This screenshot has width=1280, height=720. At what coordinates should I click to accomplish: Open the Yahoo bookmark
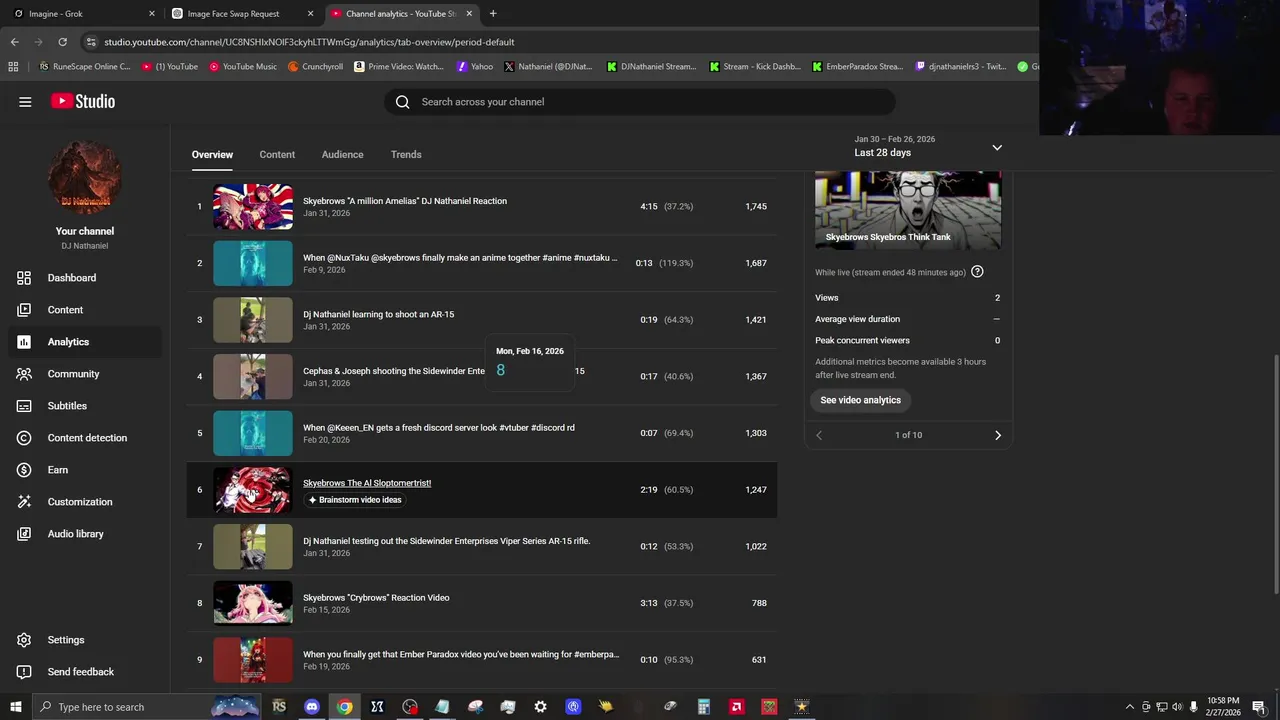tap(474, 67)
